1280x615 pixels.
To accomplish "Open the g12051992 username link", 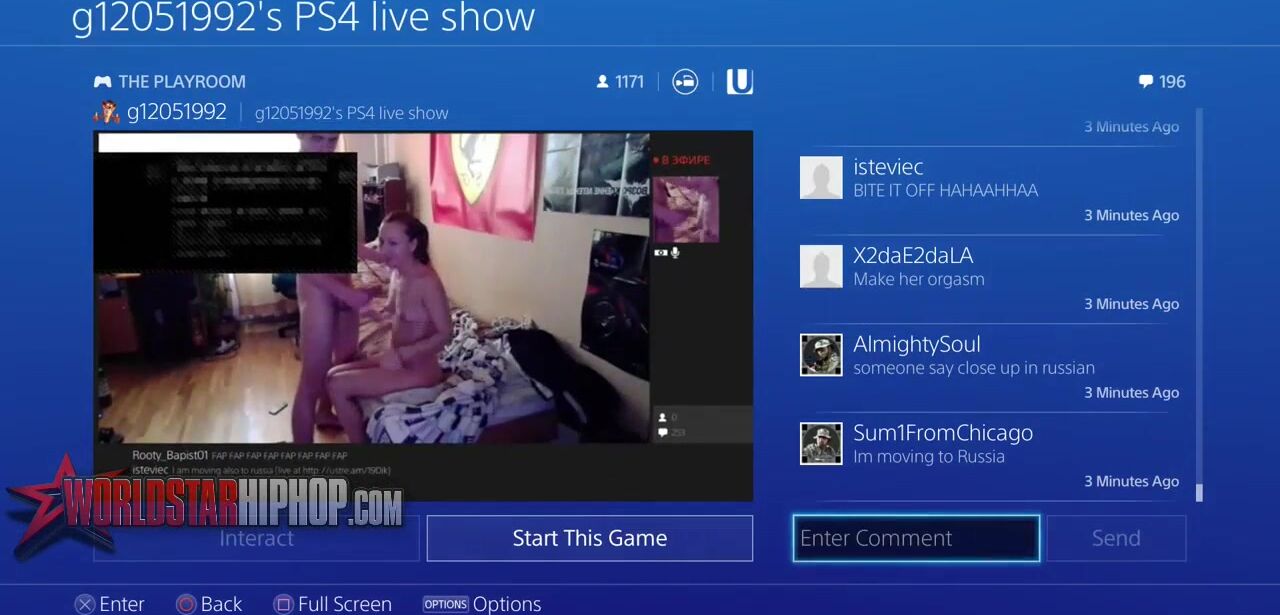I will [x=177, y=113].
